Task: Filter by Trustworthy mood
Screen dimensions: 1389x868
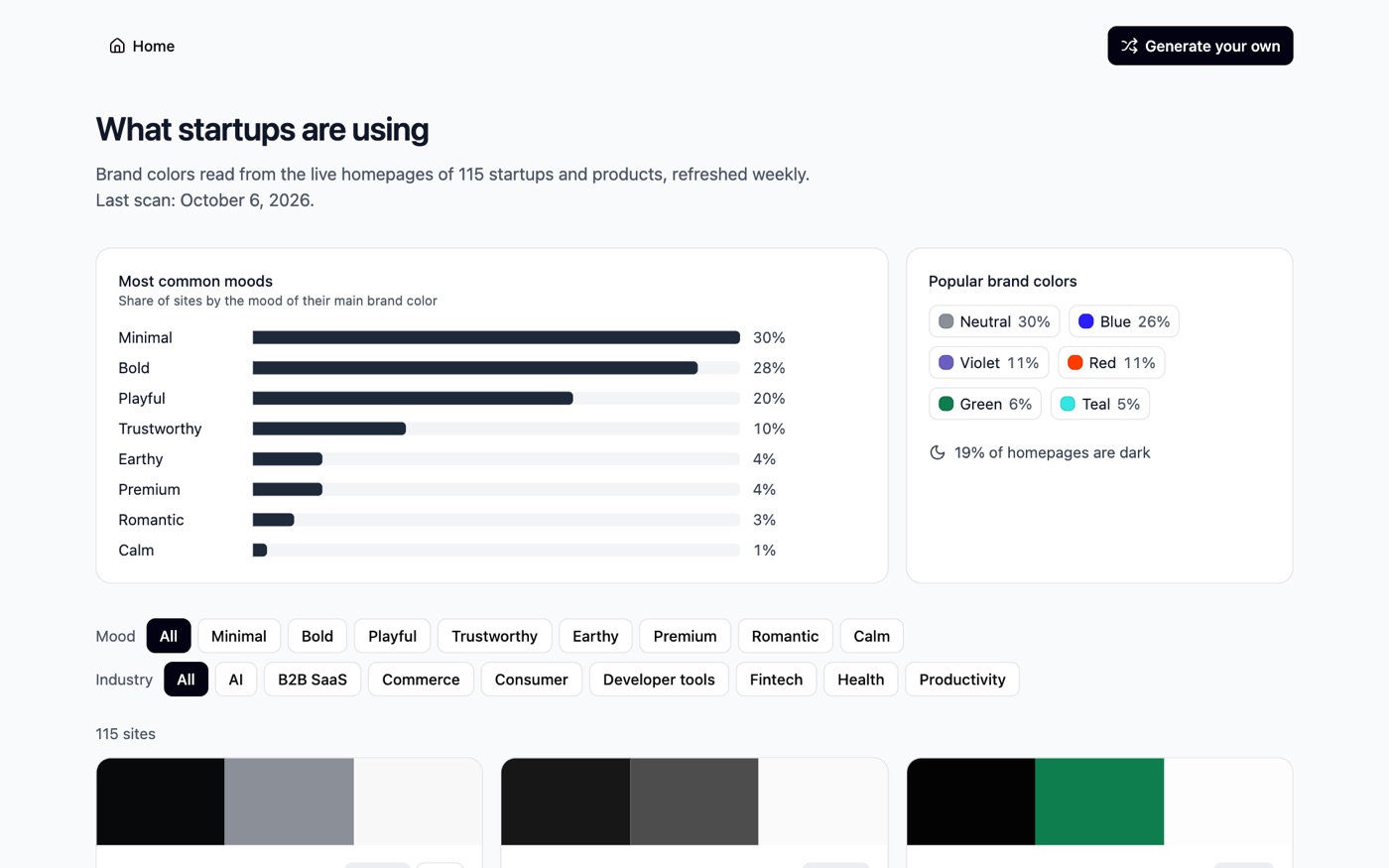Action: [x=494, y=636]
